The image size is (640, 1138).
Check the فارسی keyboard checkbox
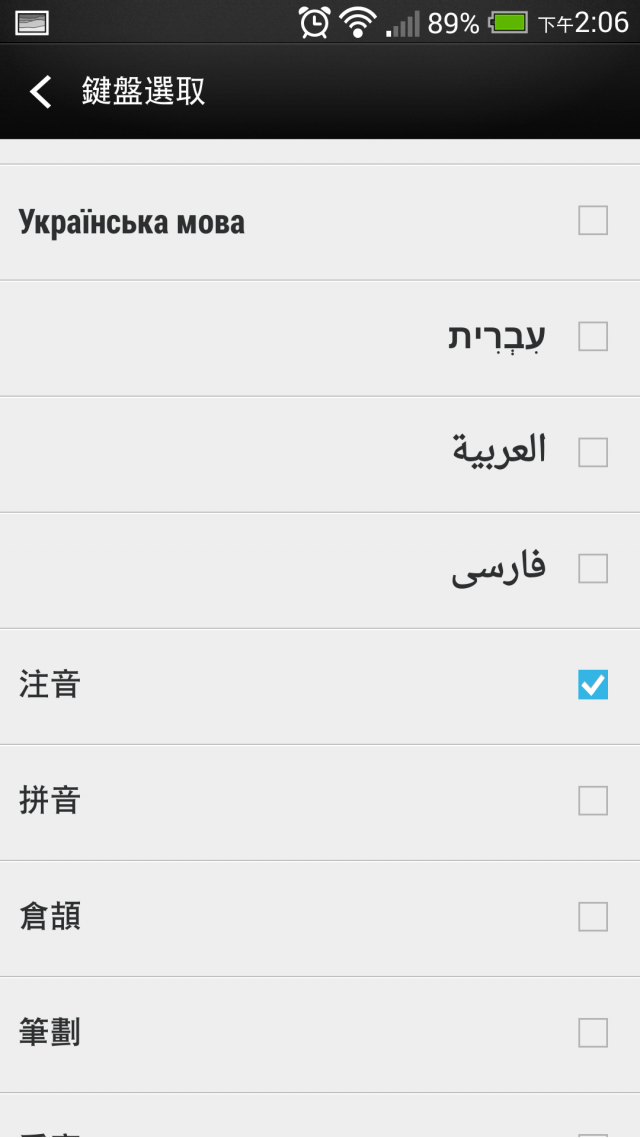[593, 569]
